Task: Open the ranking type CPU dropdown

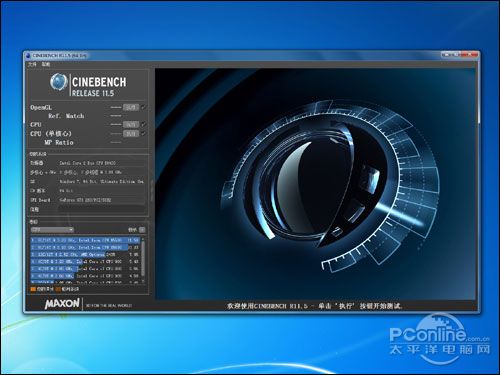Action: click(x=52, y=230)
